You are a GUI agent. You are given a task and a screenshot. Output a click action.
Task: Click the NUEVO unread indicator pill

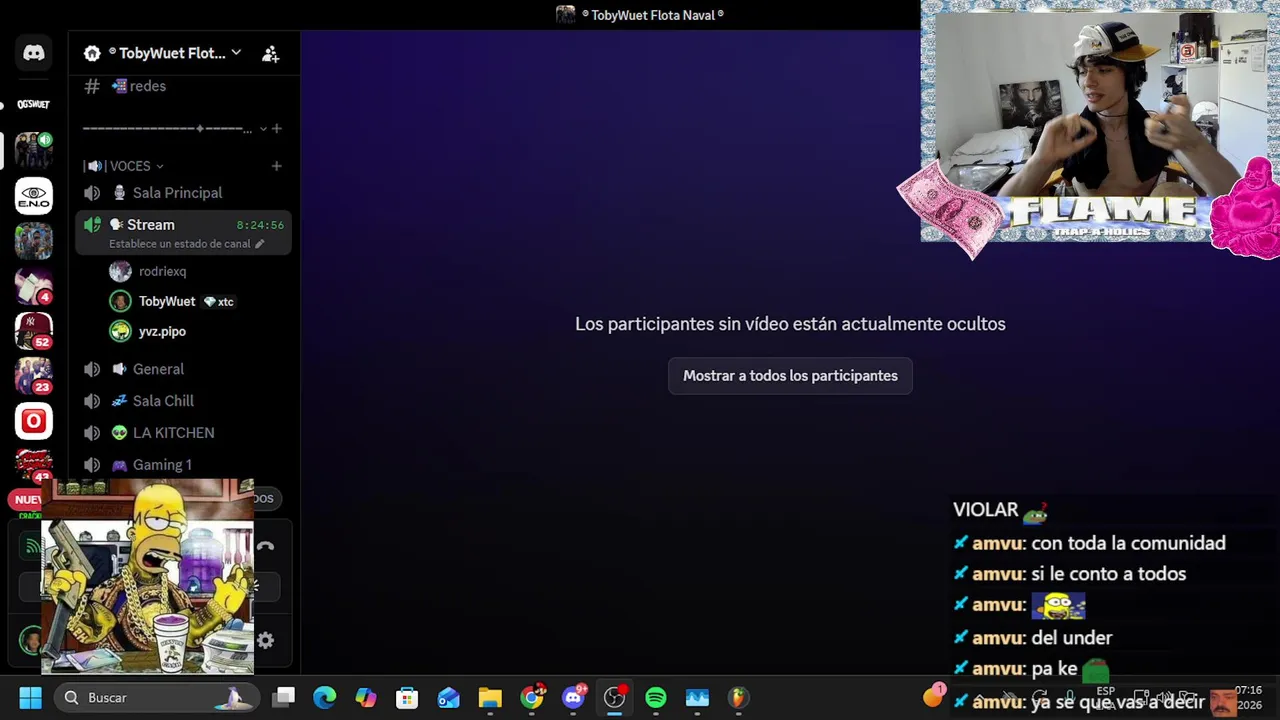[27, 499]
